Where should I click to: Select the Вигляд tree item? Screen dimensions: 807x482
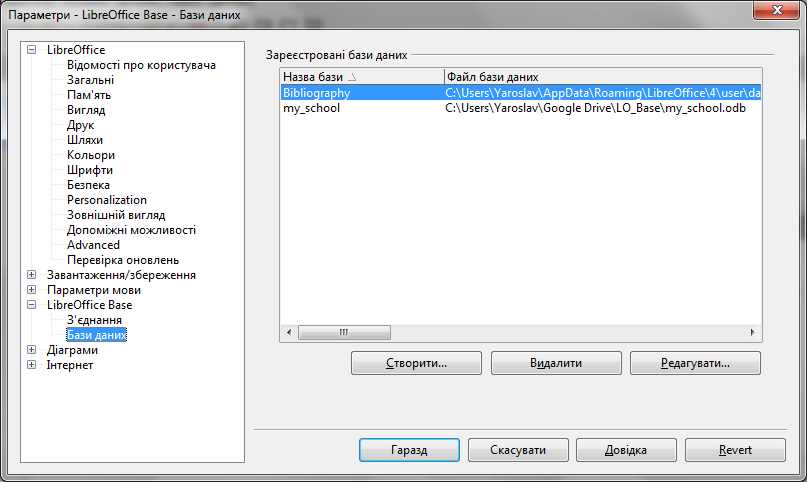pos(86,110)
